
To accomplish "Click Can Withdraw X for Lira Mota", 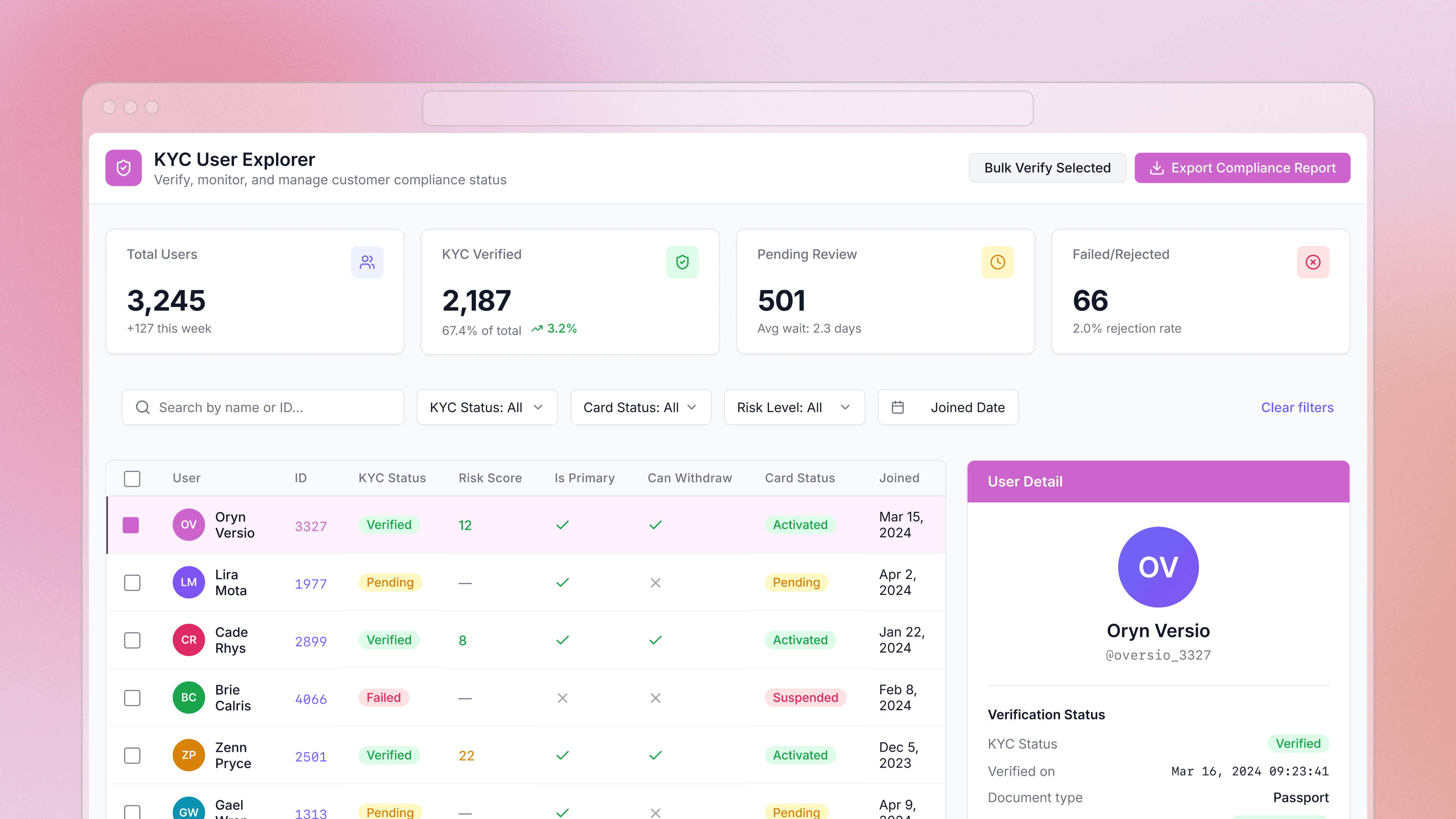I will [x=656, y=583].
